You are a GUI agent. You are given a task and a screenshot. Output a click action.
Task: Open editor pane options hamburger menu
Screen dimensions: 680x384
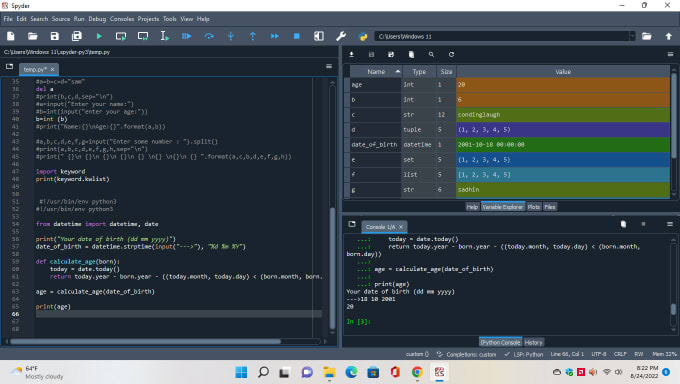[x=329, y=66]
